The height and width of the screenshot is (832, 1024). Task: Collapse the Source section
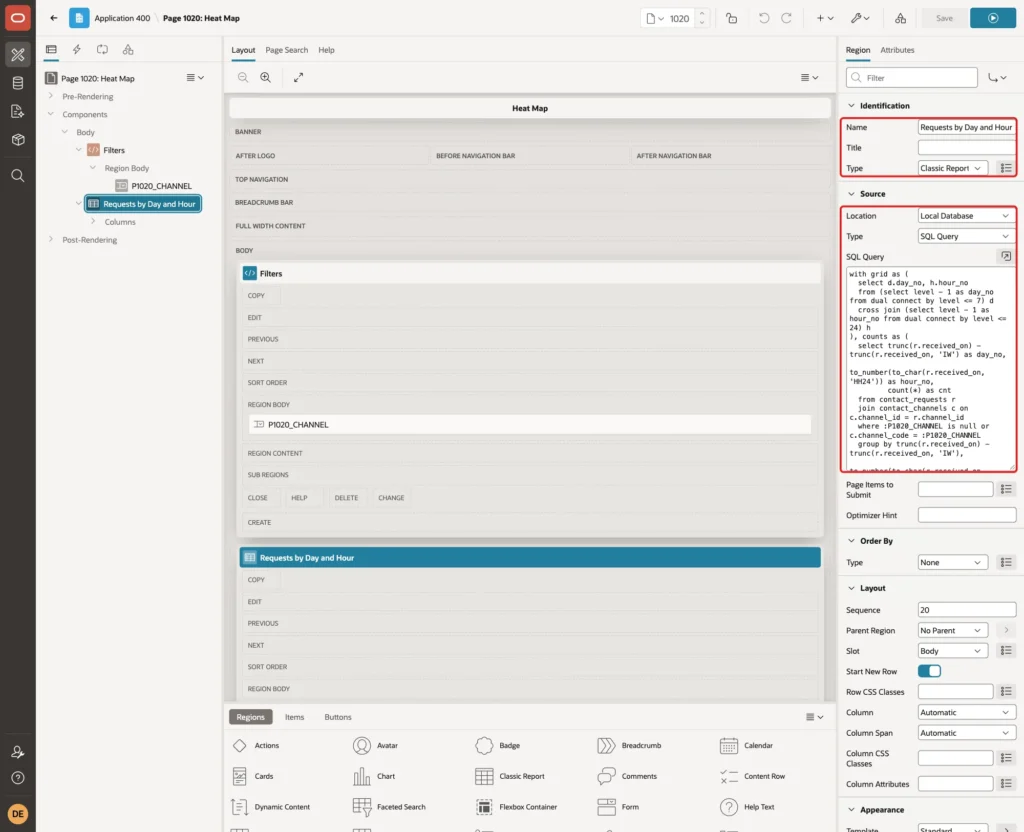point(851,194)
